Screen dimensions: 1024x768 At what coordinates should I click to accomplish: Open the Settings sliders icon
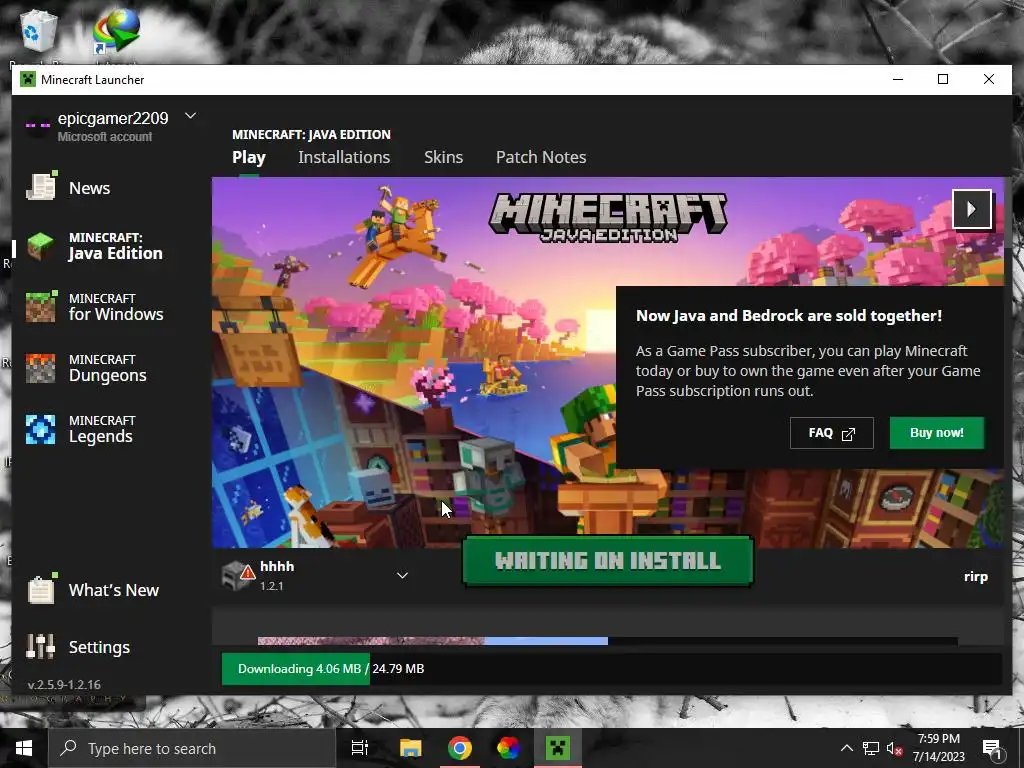tap(40, 646)
